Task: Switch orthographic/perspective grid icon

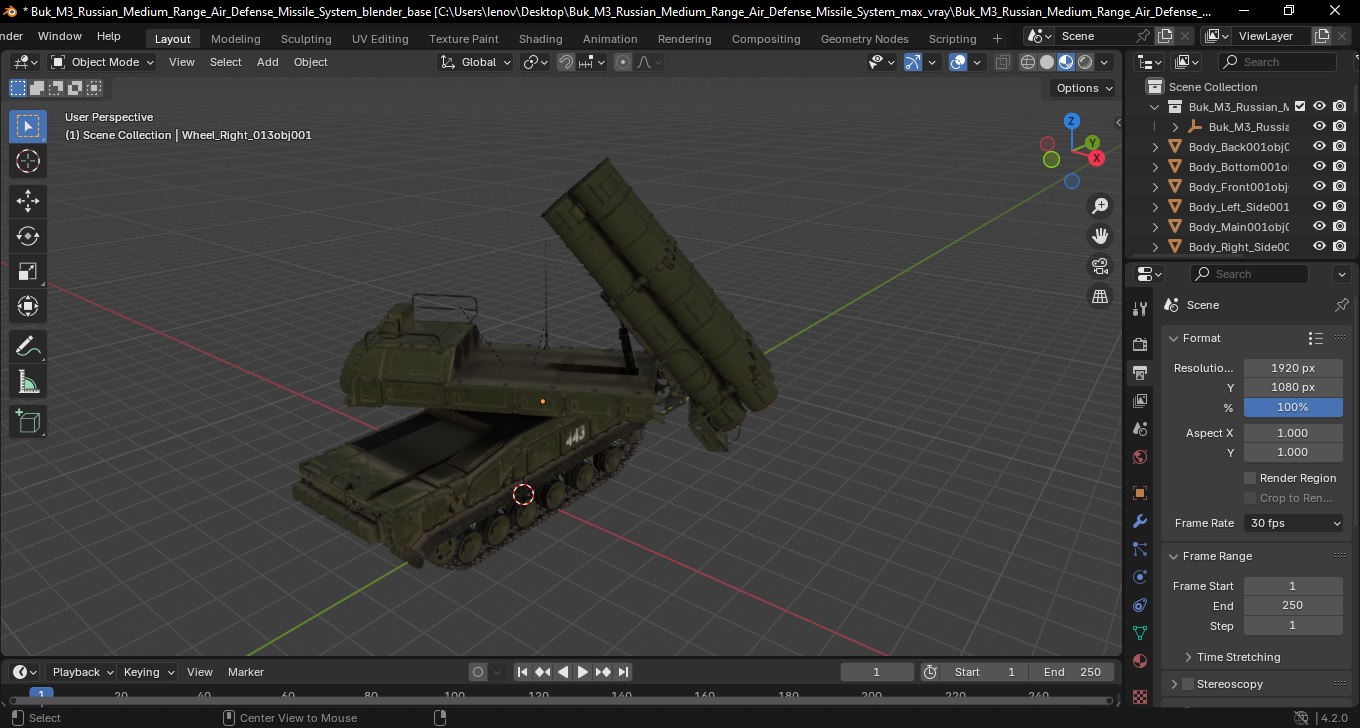Action: tap(1100, 296)
